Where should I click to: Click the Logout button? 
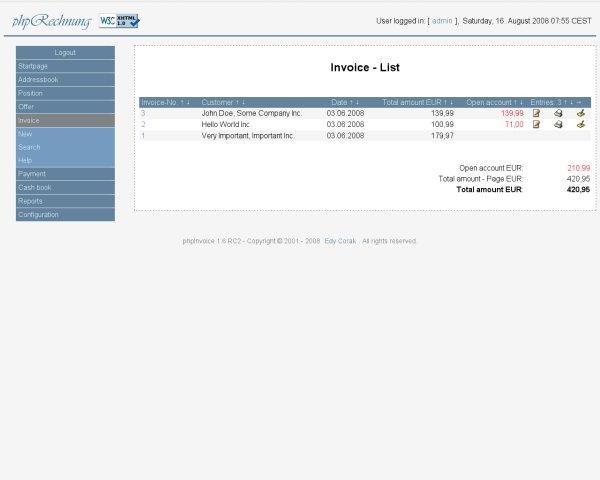click(65, 52)
